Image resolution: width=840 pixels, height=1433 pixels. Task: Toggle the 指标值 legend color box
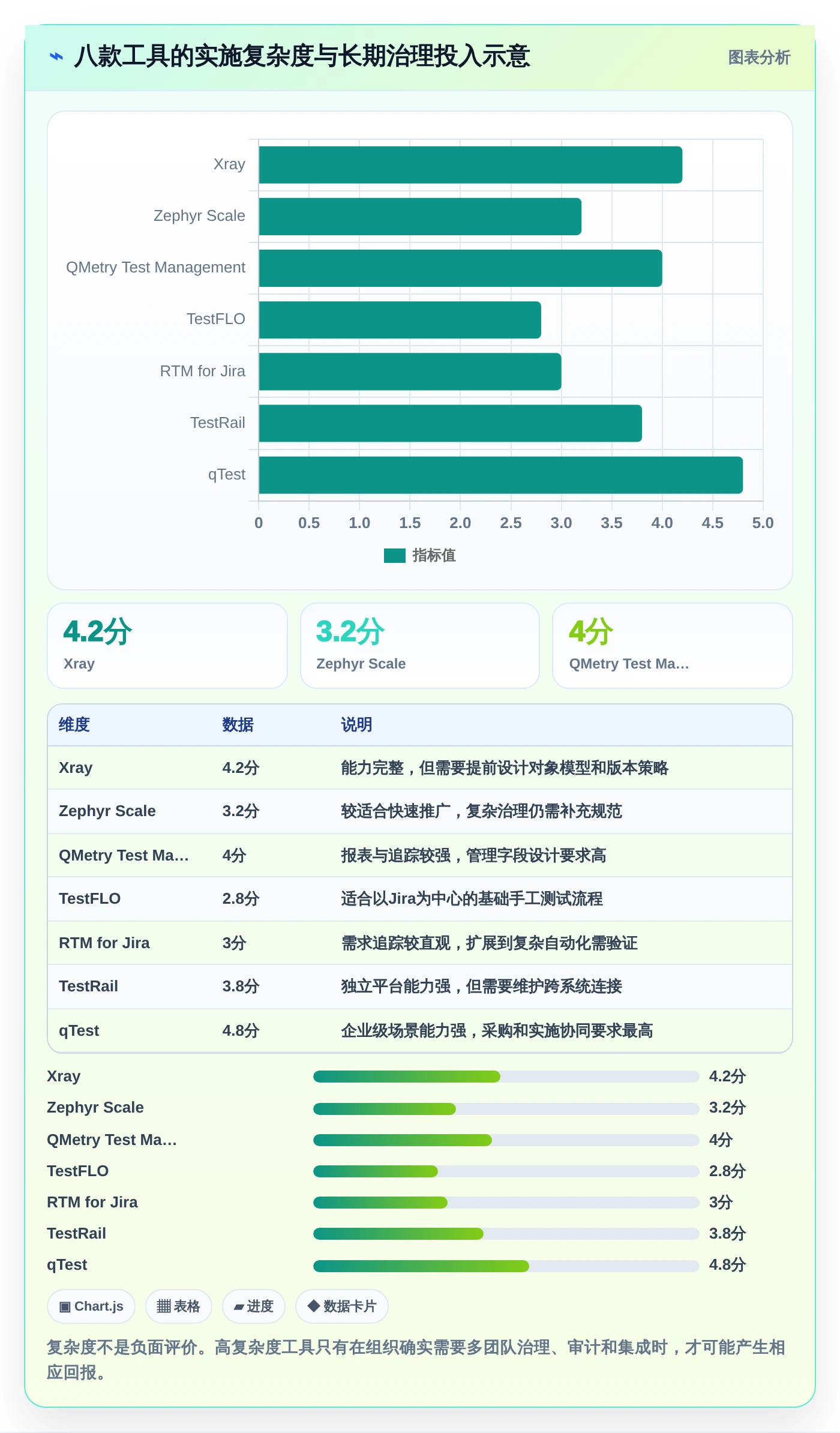point(395,556)
